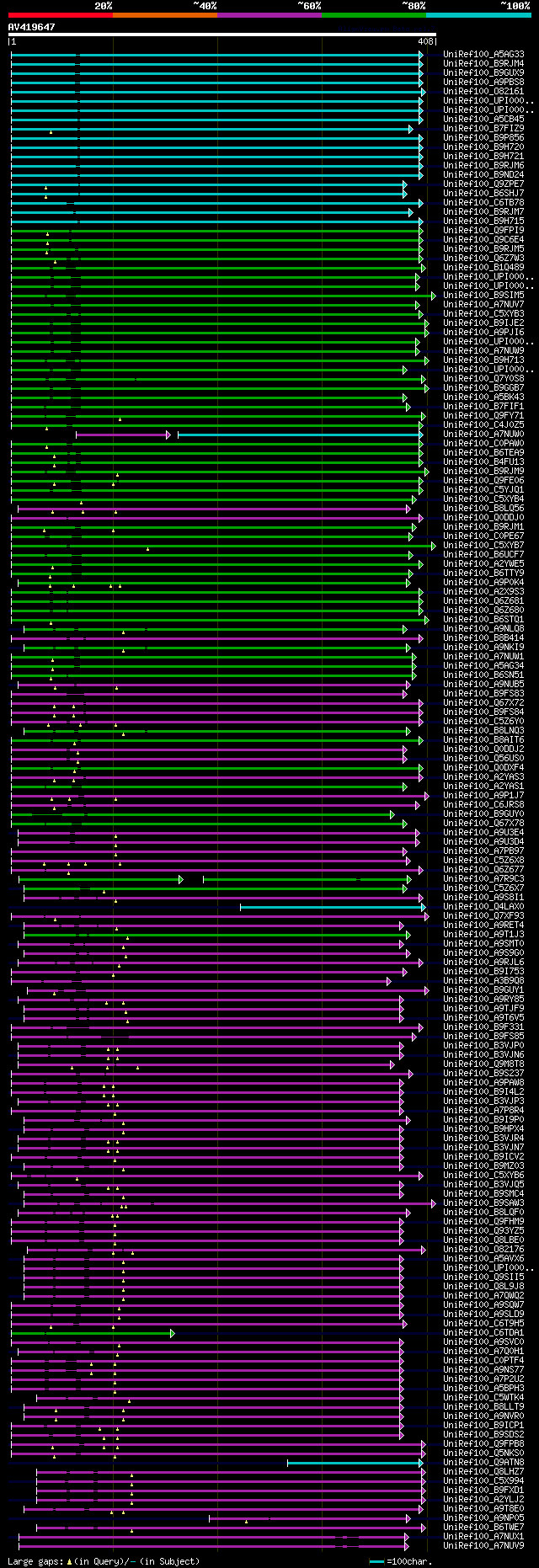Click hit UniRef100_B9FS83
The width and height of the screenshot is (539, 1568).
click(483, 694)
